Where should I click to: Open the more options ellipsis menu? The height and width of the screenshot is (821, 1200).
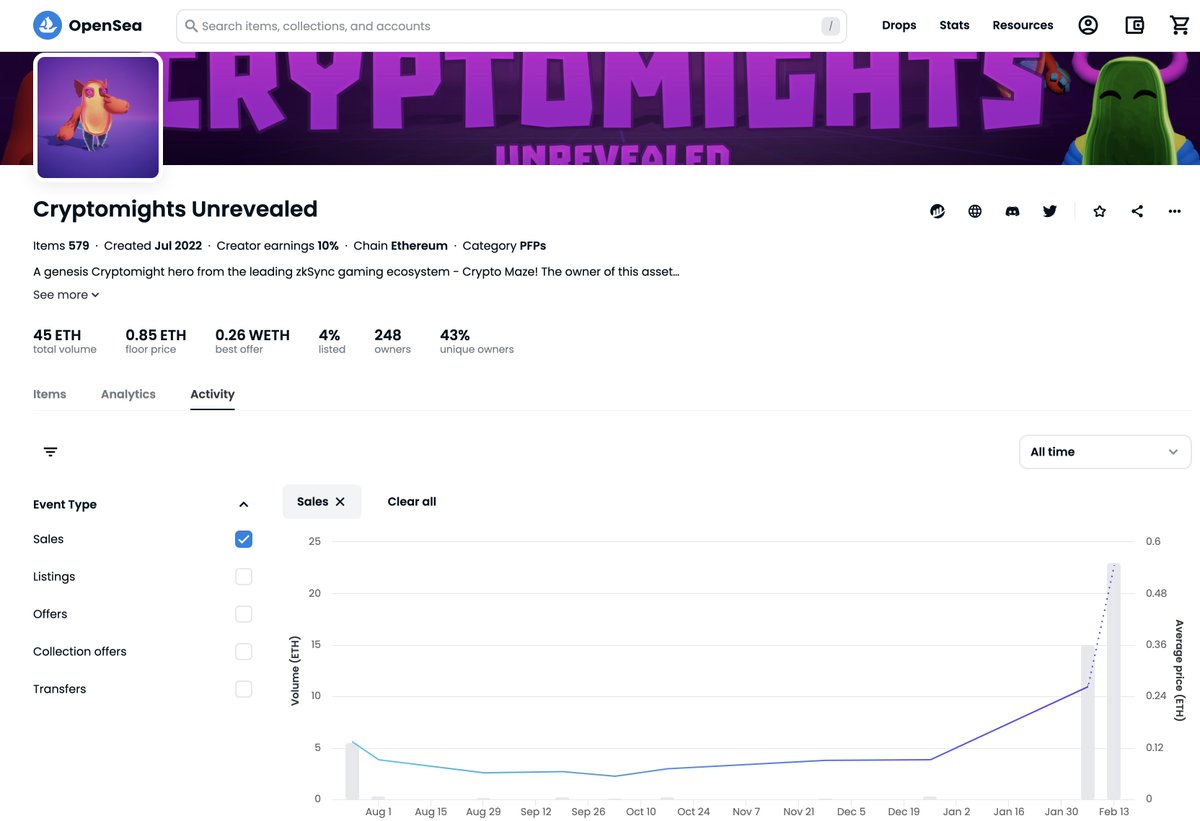click(1175, 211)
